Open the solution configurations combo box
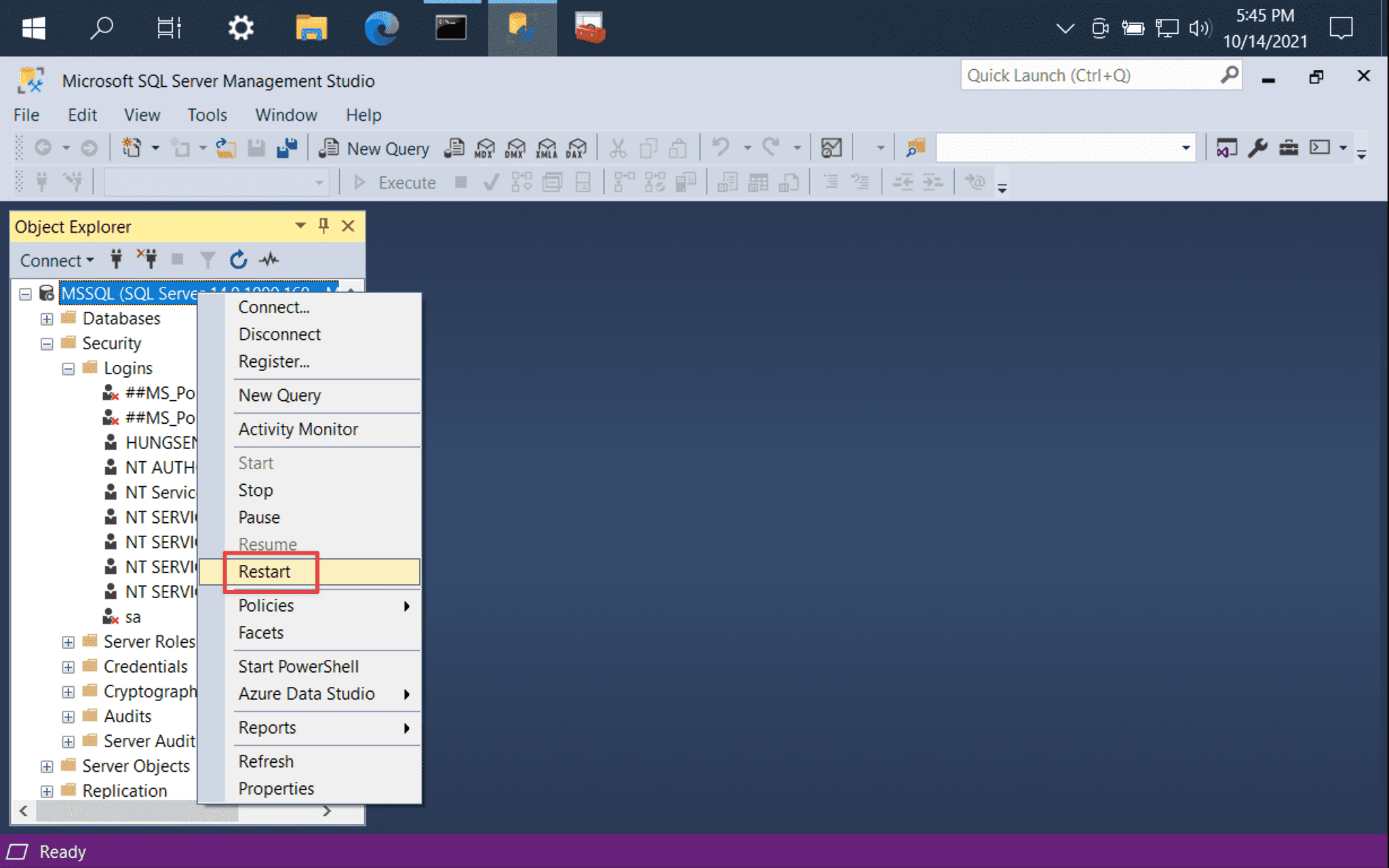Viewport: 1389px width, 868px height. 1065,148
